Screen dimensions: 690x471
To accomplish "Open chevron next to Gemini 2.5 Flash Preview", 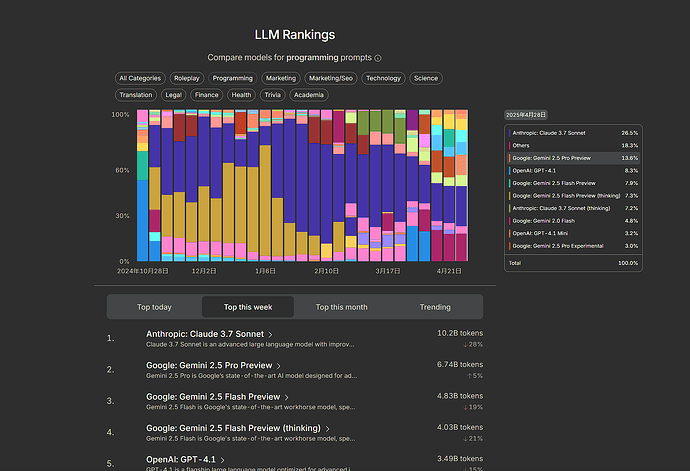I will point(286,397).
